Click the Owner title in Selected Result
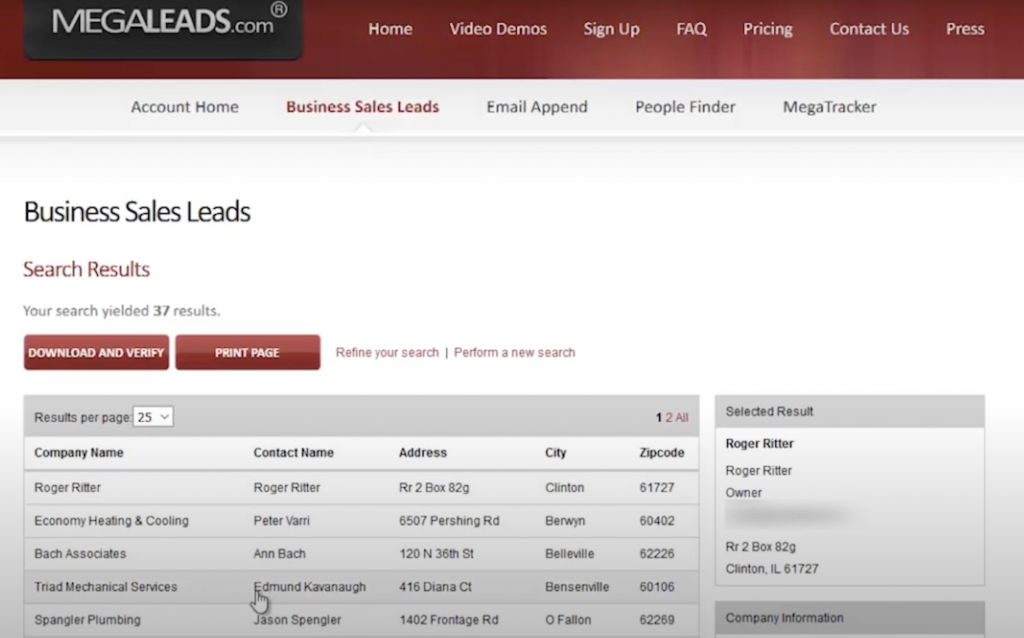The image size is (1024, 638). click(743, 492)
